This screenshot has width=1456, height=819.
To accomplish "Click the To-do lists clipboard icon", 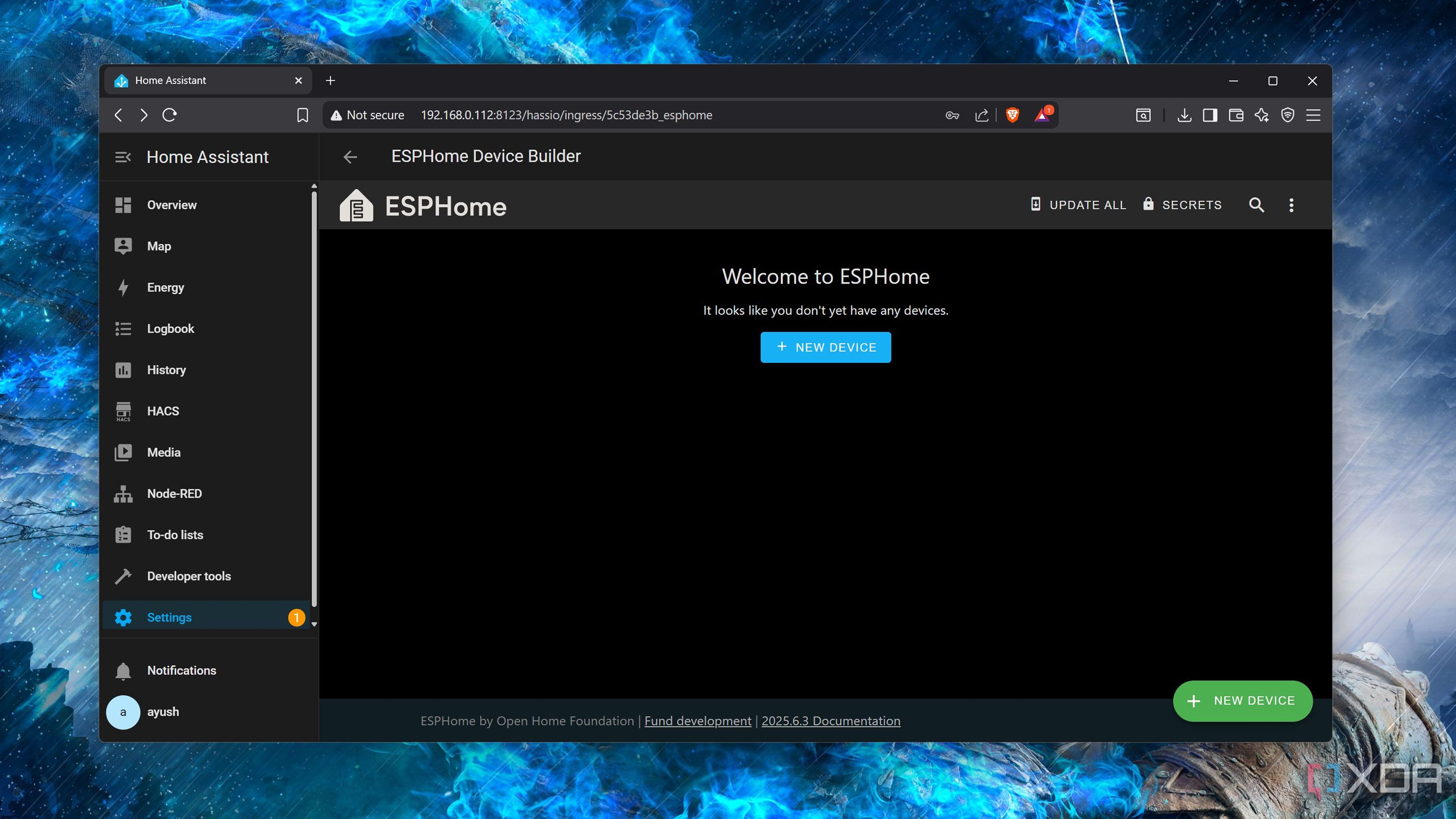I will (122, 535).
